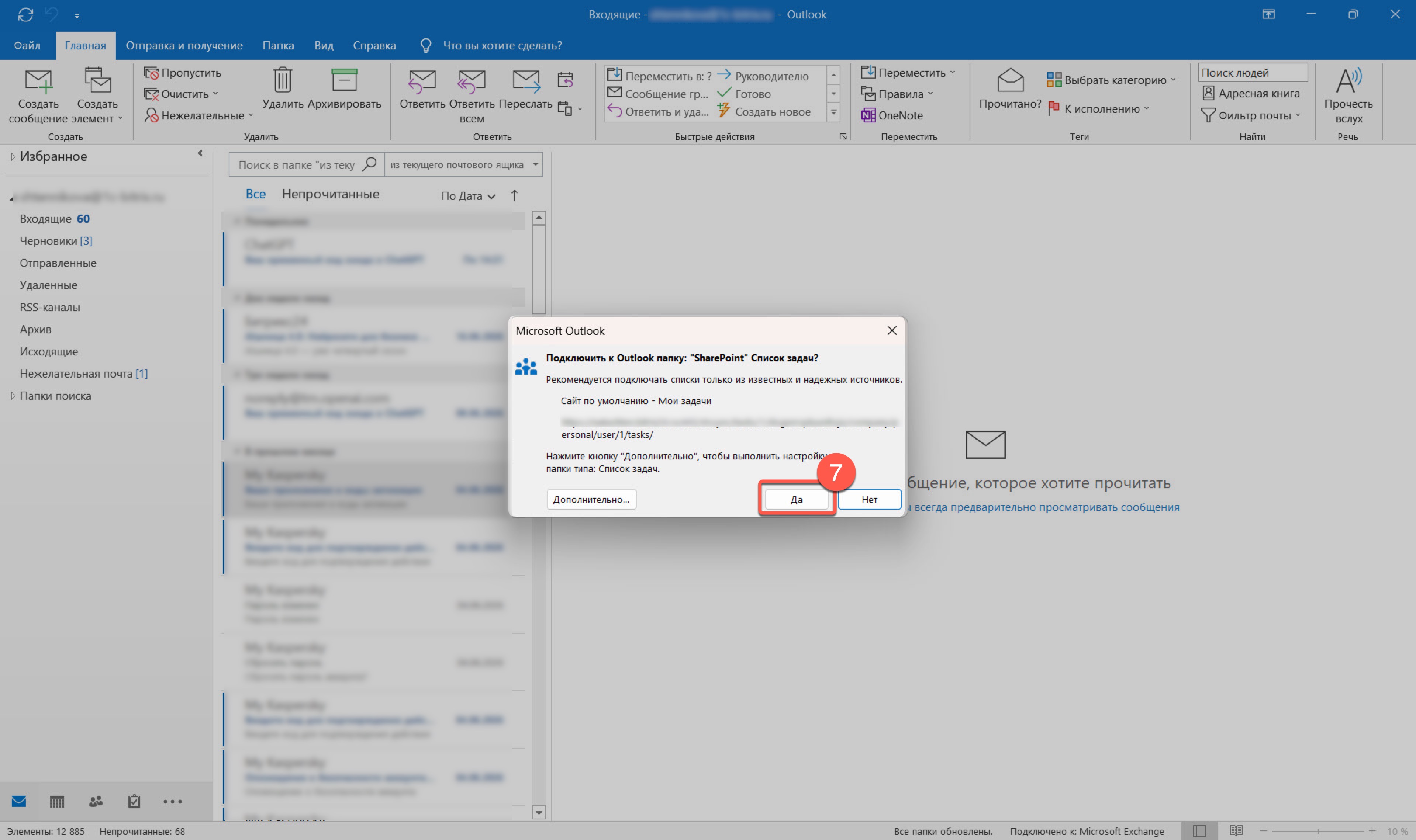This screenshot has width=1416, height=840.
Task: Click the Delete trash can icon
Action: point(283,80)
